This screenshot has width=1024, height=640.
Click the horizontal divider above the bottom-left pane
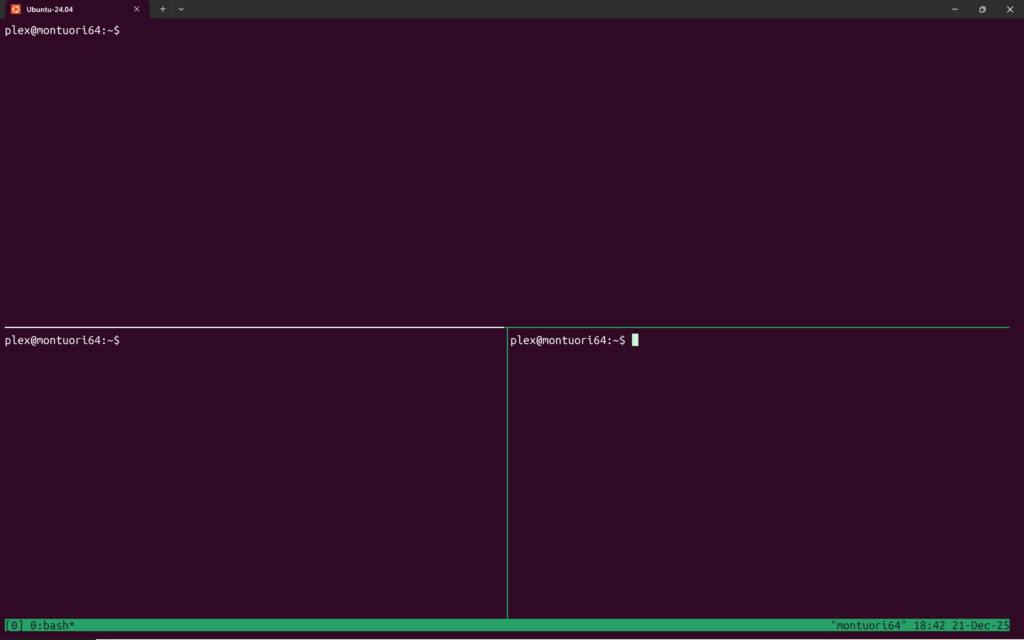tap(250, 327)
